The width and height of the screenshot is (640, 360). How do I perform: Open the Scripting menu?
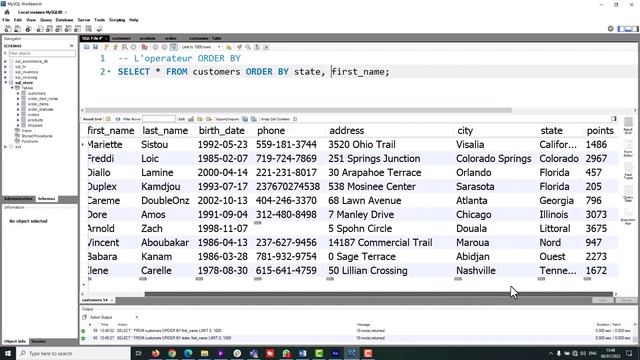click(117, 20)
